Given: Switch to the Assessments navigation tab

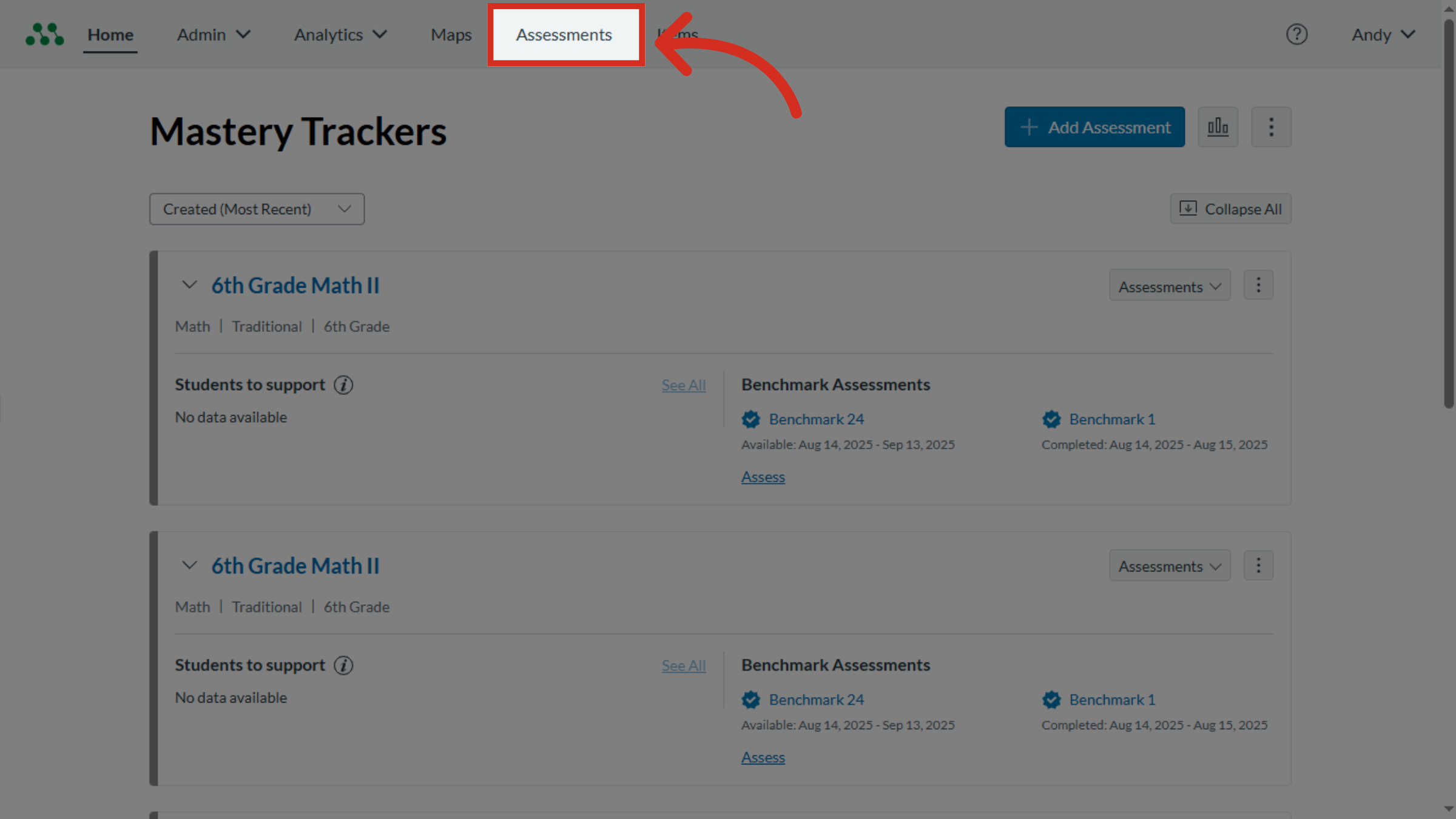Looking at the screenshot, I should point(564,35).
